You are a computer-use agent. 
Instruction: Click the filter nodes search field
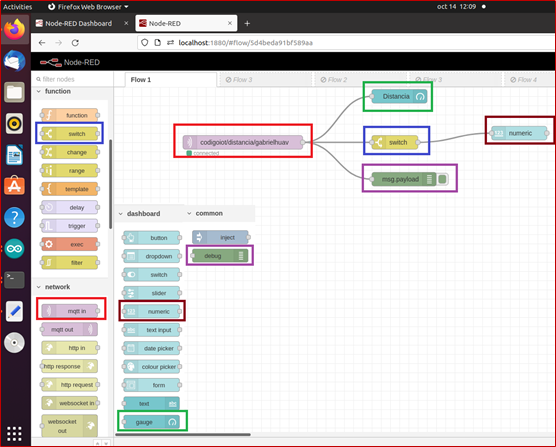click(x=73, y=79)
